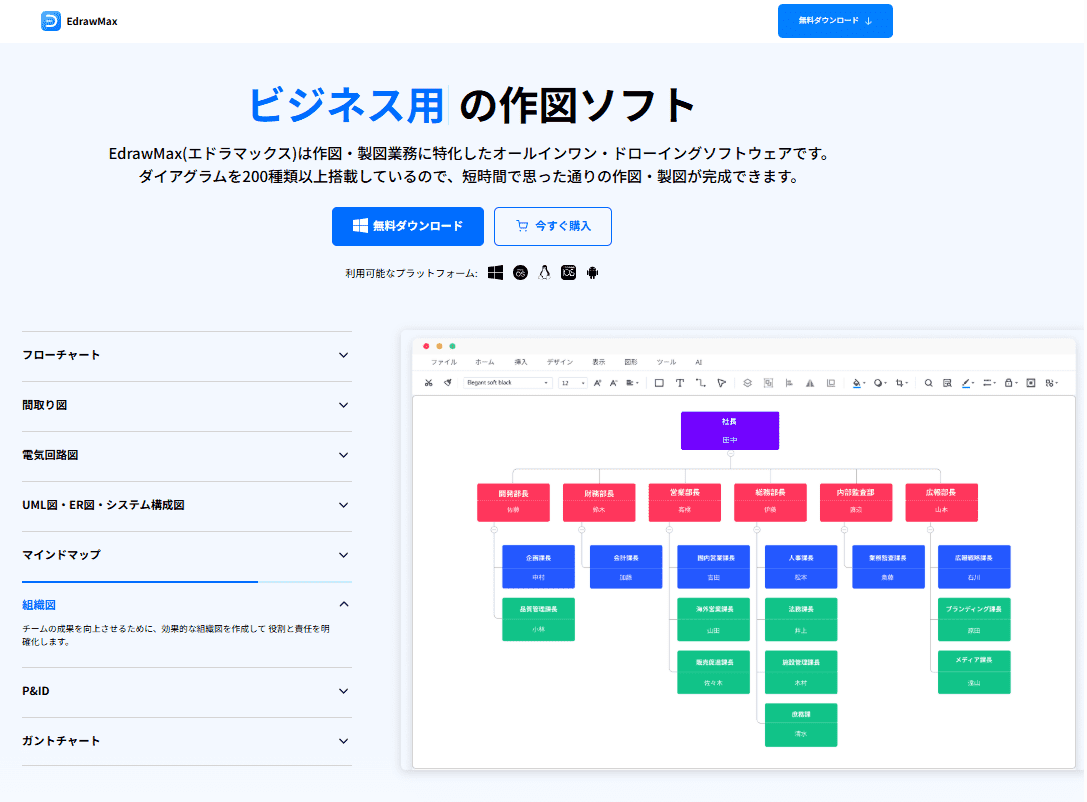Expand the フローチャート section

[186, 355]
